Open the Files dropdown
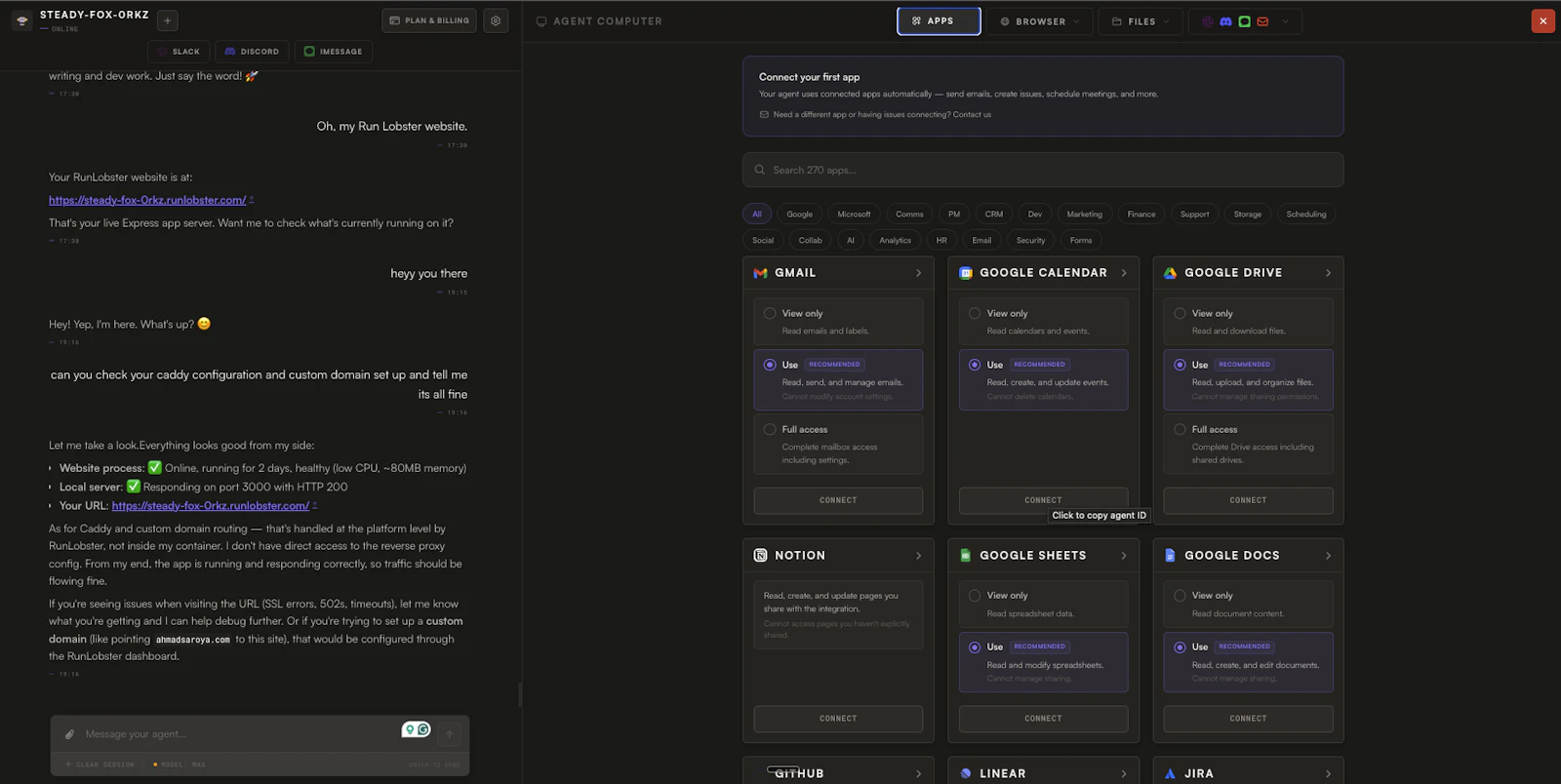Screen dimensions: 1561x784 point(1141,21)
